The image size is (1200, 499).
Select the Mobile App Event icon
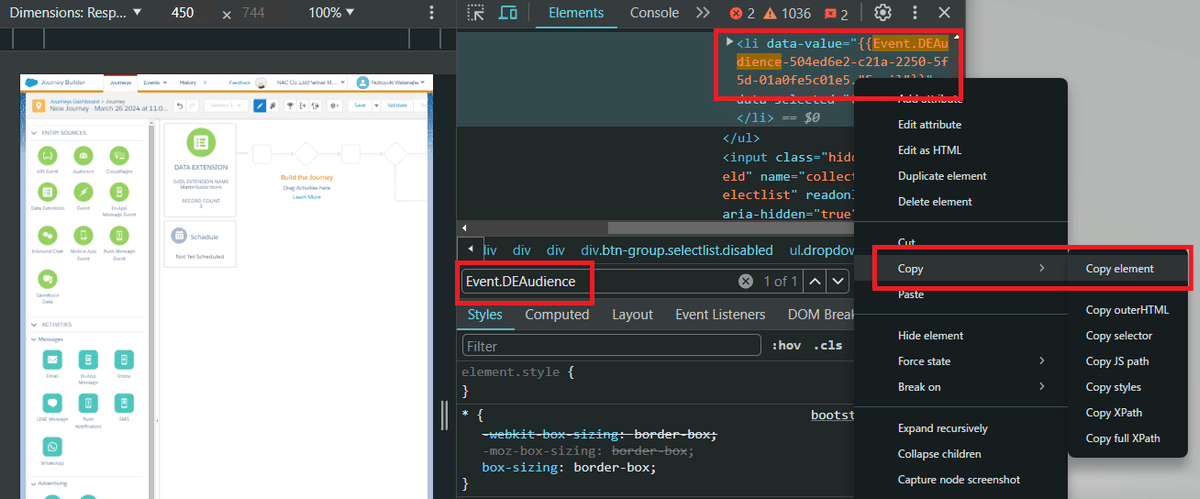coord(83,235)
